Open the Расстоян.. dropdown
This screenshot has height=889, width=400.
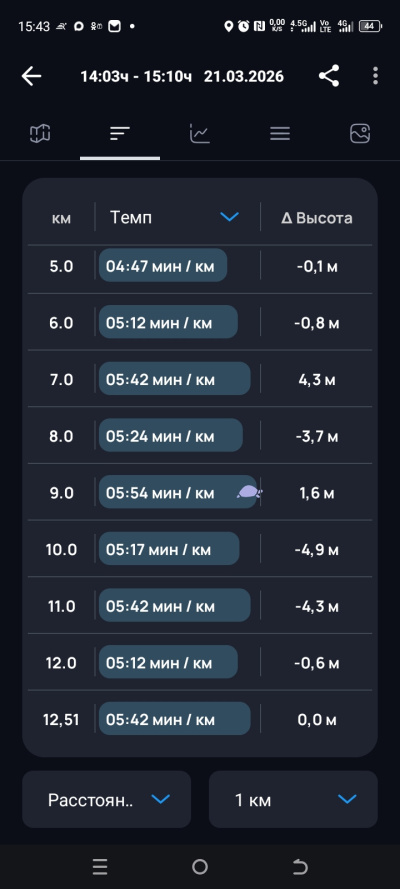click(x=107, y=799)
